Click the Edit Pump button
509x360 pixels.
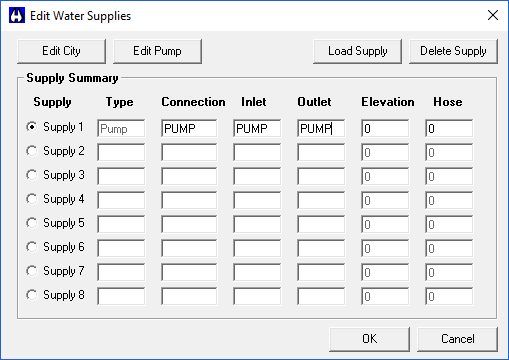pos(157,51)
